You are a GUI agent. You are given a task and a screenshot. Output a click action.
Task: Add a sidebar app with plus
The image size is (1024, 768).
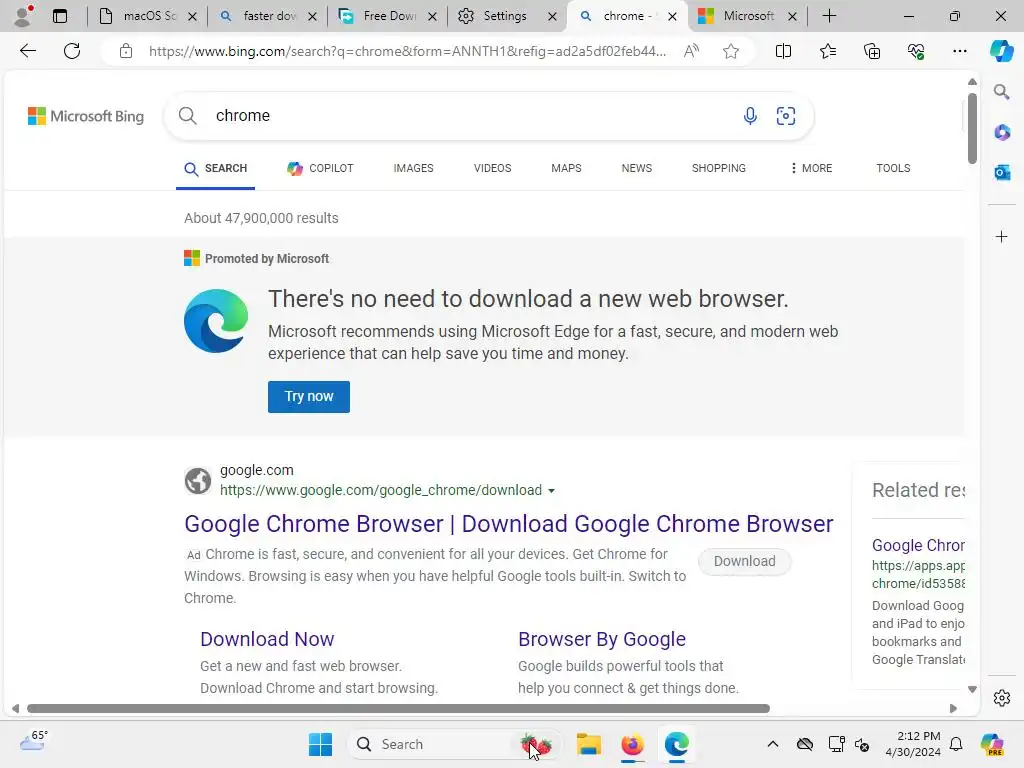tap(1002, 236)
